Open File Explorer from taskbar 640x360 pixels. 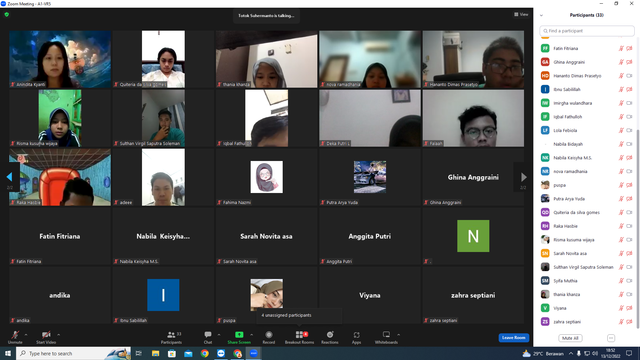(156, 353)
